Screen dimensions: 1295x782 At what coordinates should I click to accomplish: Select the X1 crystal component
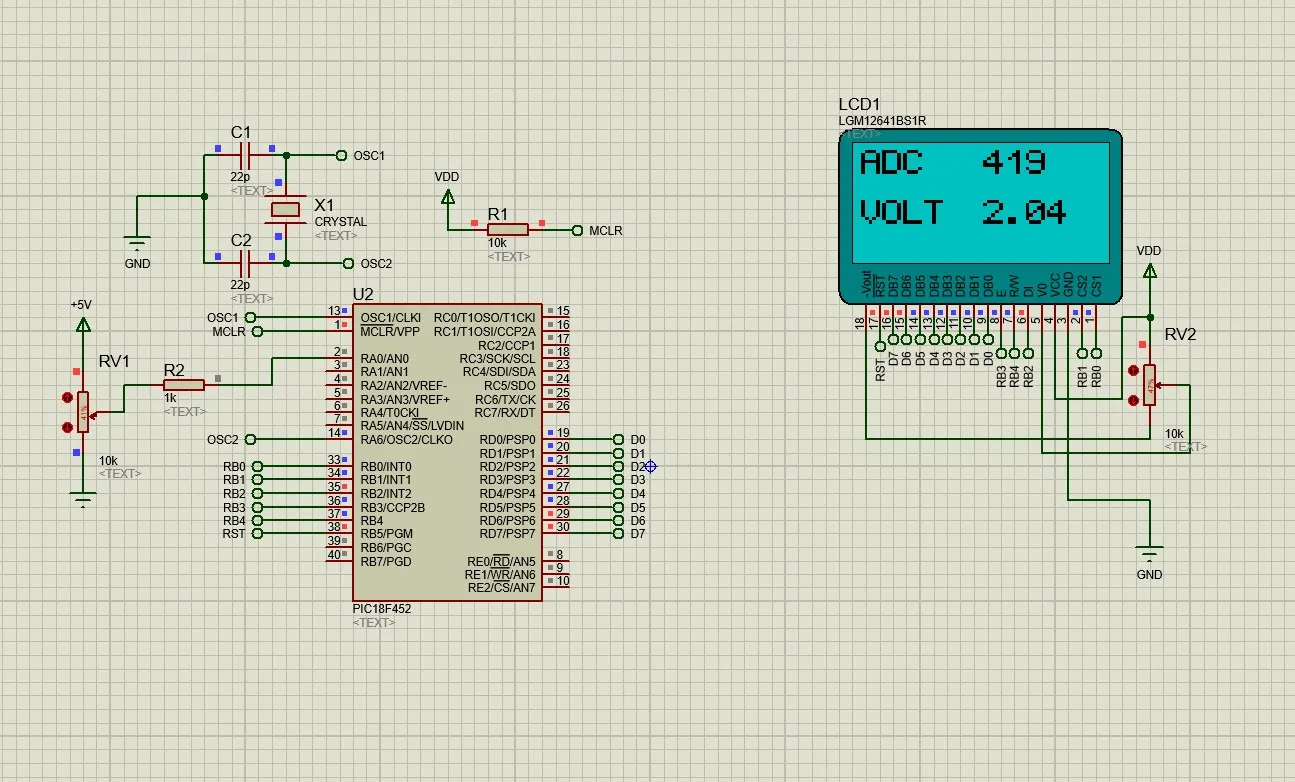(x=286, y=209)
